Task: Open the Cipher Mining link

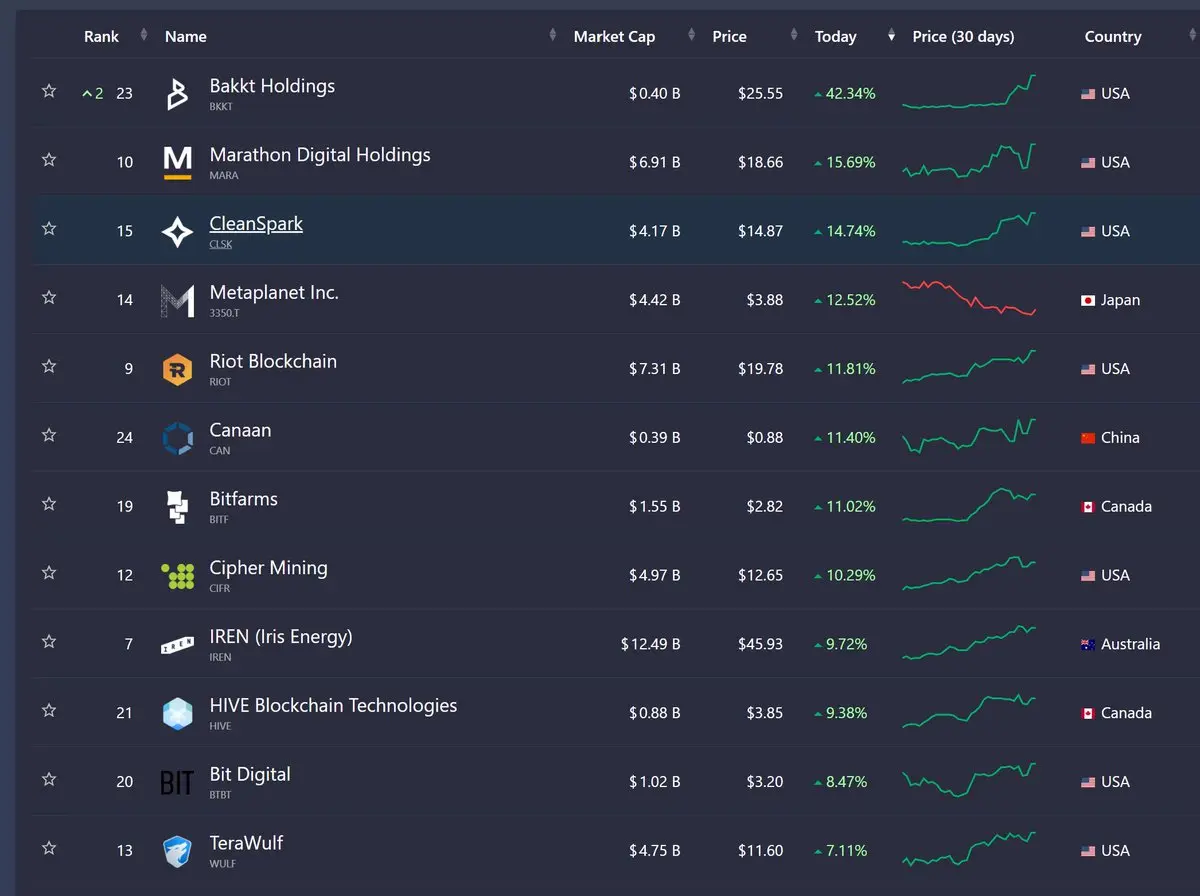Action: pos(268,568)
